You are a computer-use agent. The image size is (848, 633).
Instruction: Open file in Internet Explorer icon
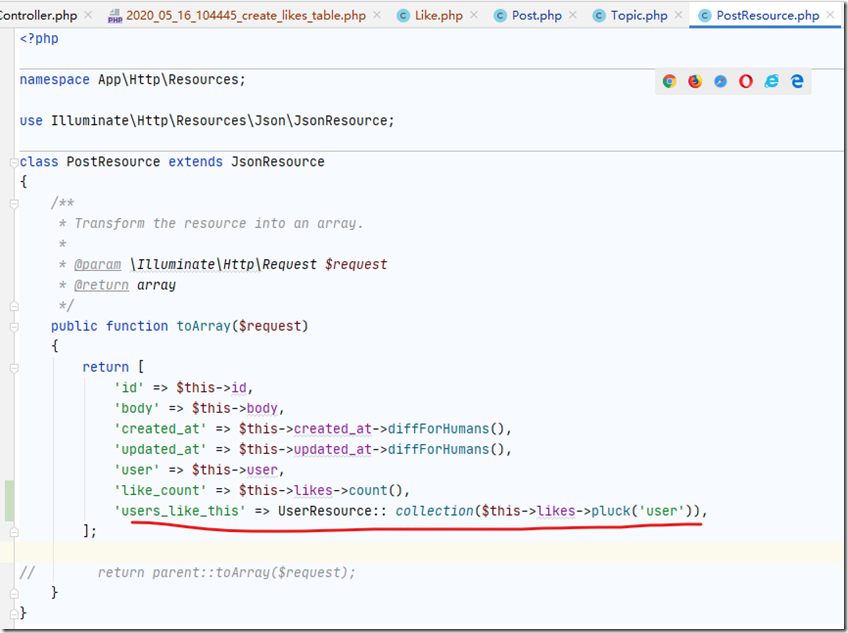tap(771, 81)
